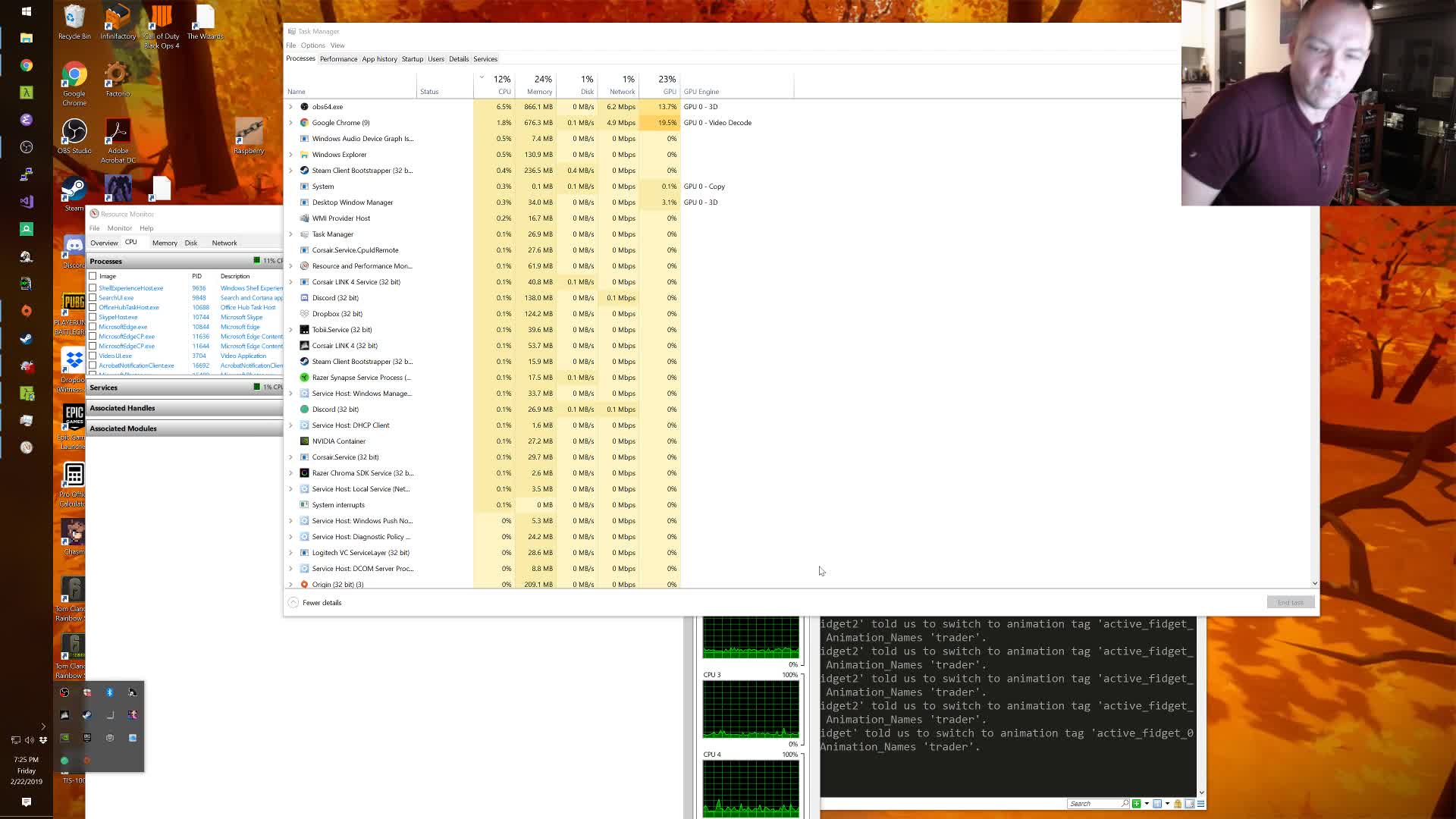
Task: Expand Service Host: DHCP Client row
Action: tap(290, 425)
